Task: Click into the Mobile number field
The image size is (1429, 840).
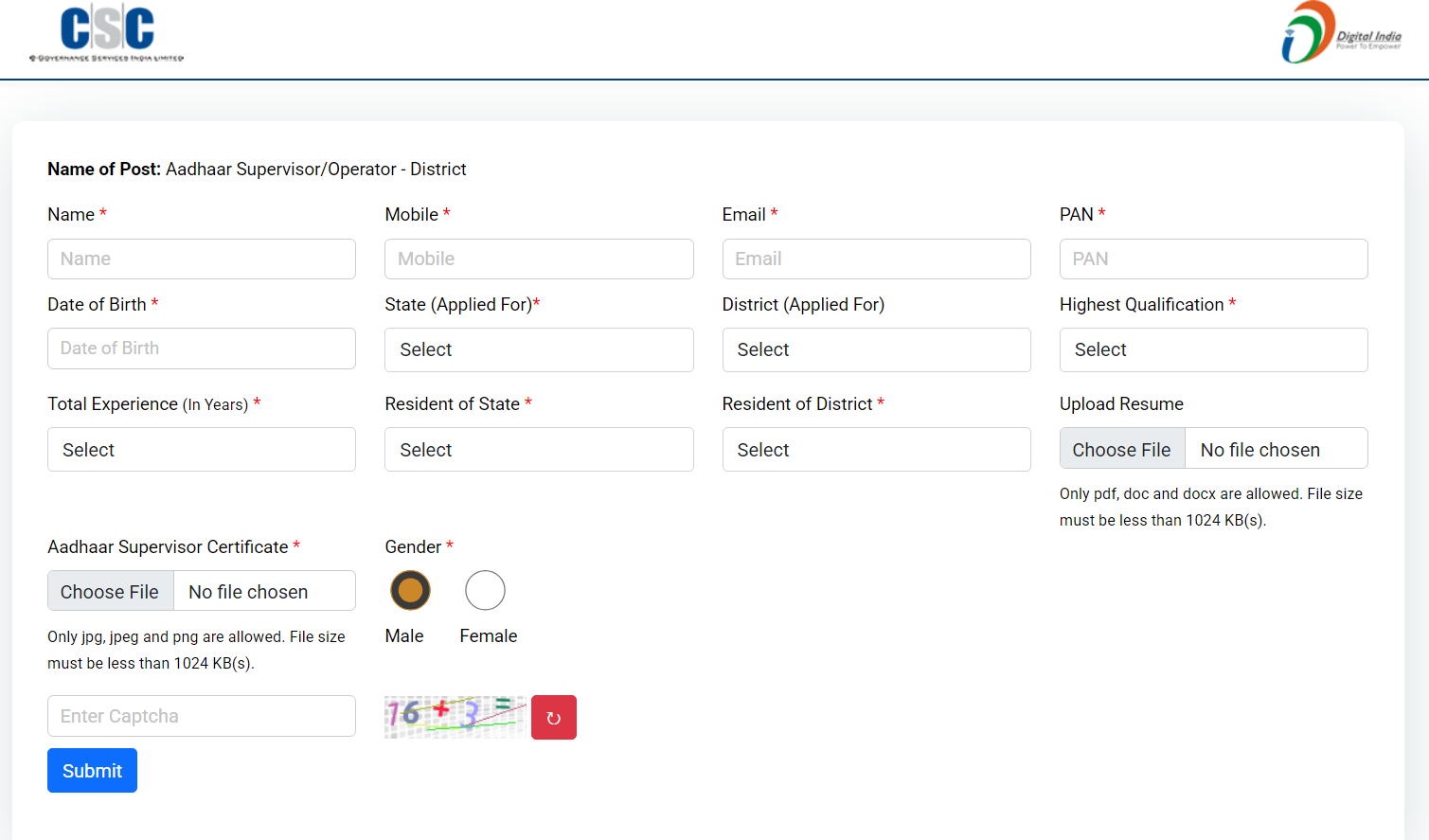Action: click(539, 259)
